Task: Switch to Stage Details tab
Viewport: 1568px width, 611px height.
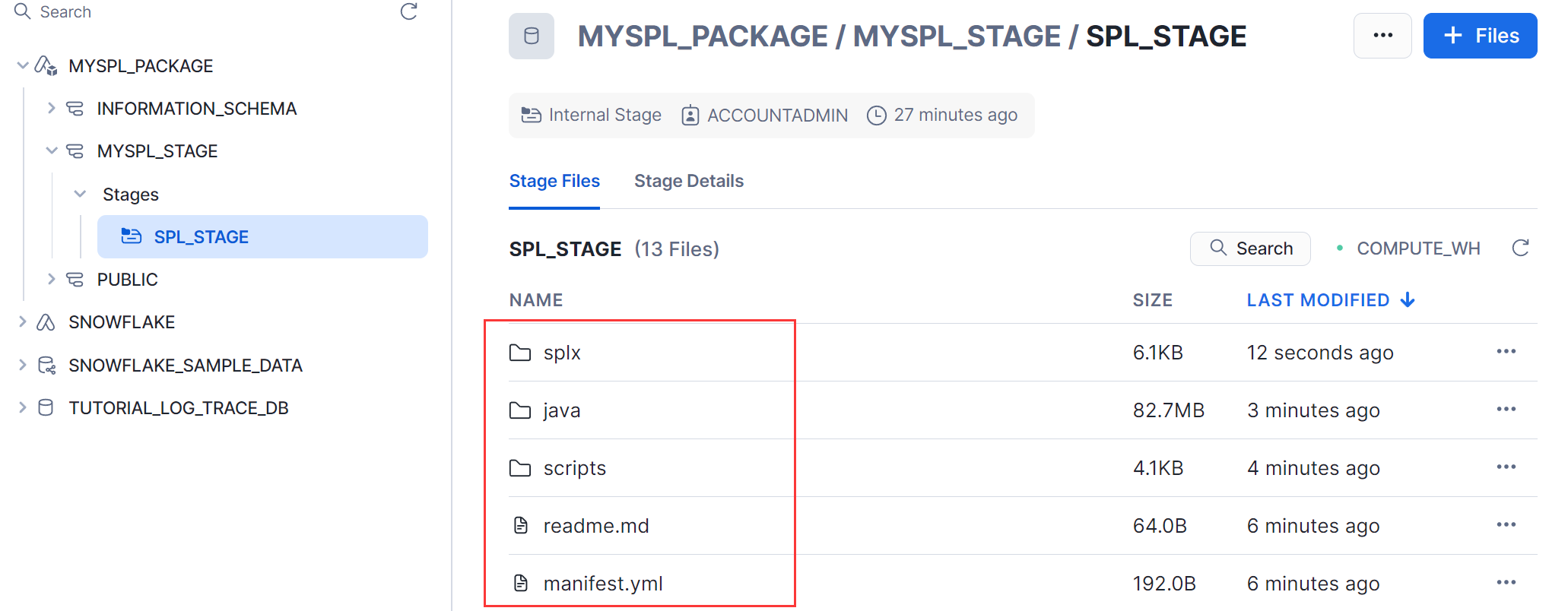Action: pyautogui.click(x=688, y=181)
